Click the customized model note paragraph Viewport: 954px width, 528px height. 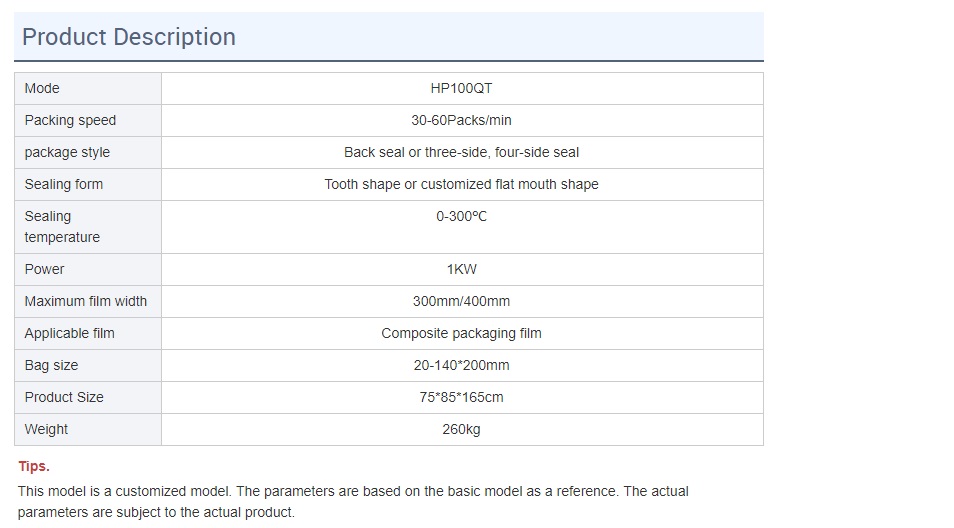tap(353, 501)
